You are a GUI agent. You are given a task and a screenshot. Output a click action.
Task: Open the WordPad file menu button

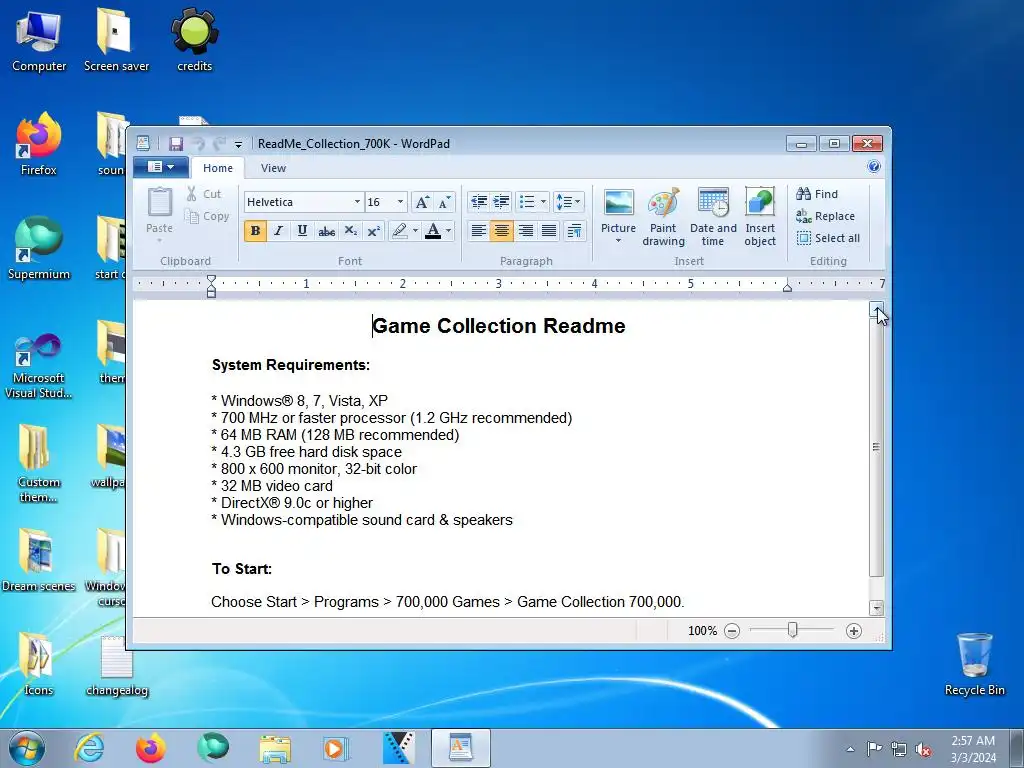(x=161, y=167)
